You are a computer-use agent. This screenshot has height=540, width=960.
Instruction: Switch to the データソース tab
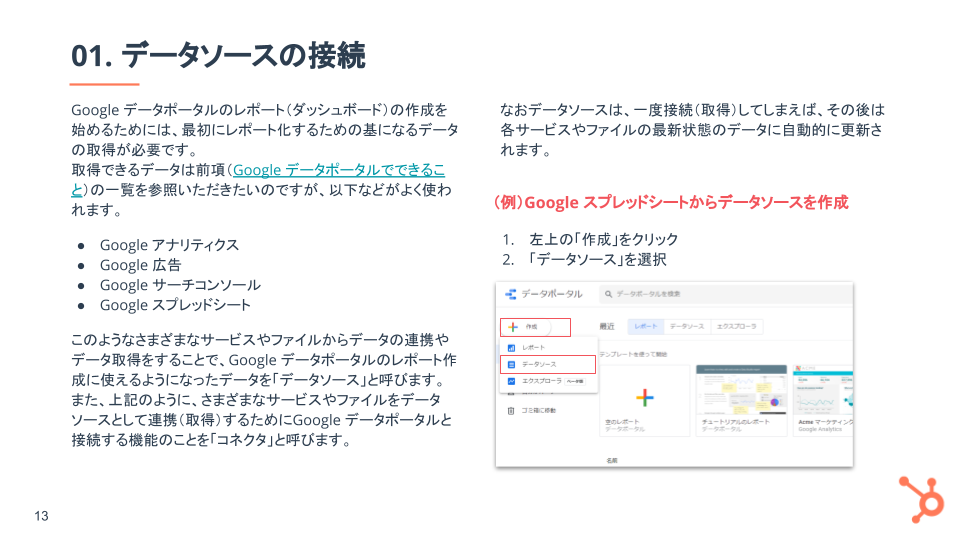pos(687,327)
